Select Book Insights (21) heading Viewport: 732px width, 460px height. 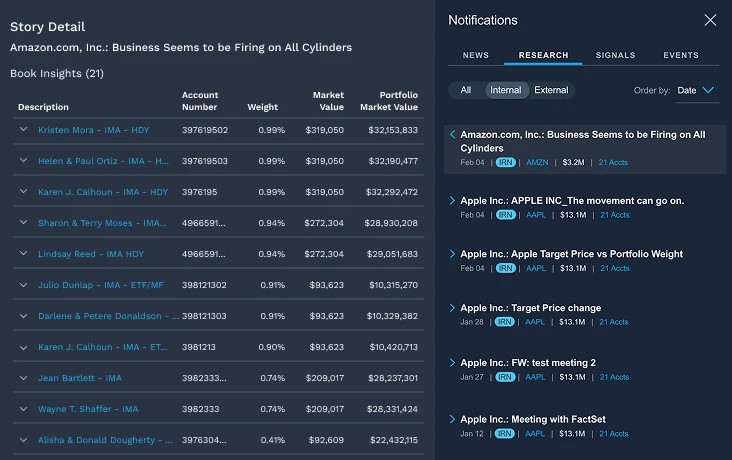point(57,73)
